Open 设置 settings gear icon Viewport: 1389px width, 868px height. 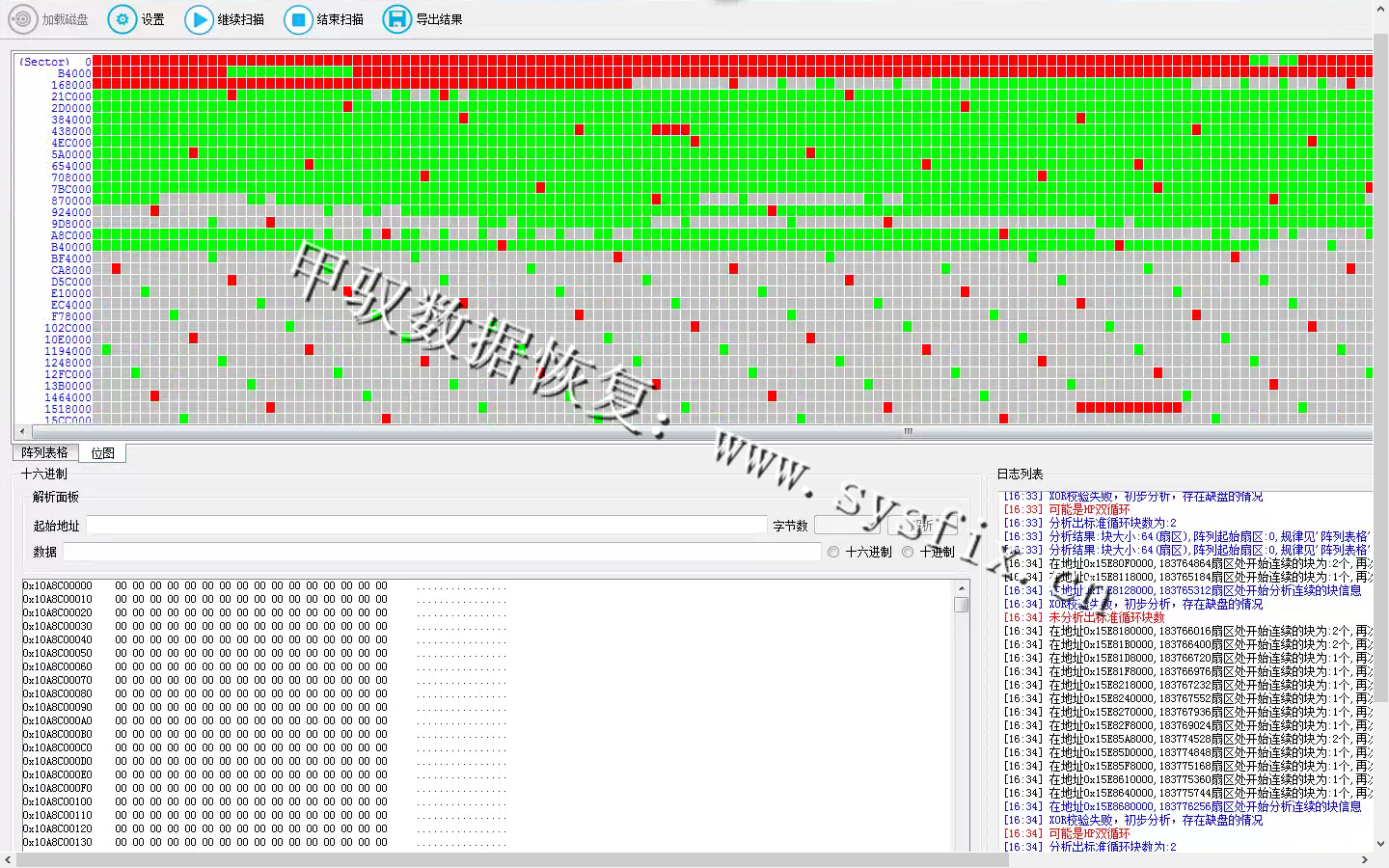pos(122,19)
